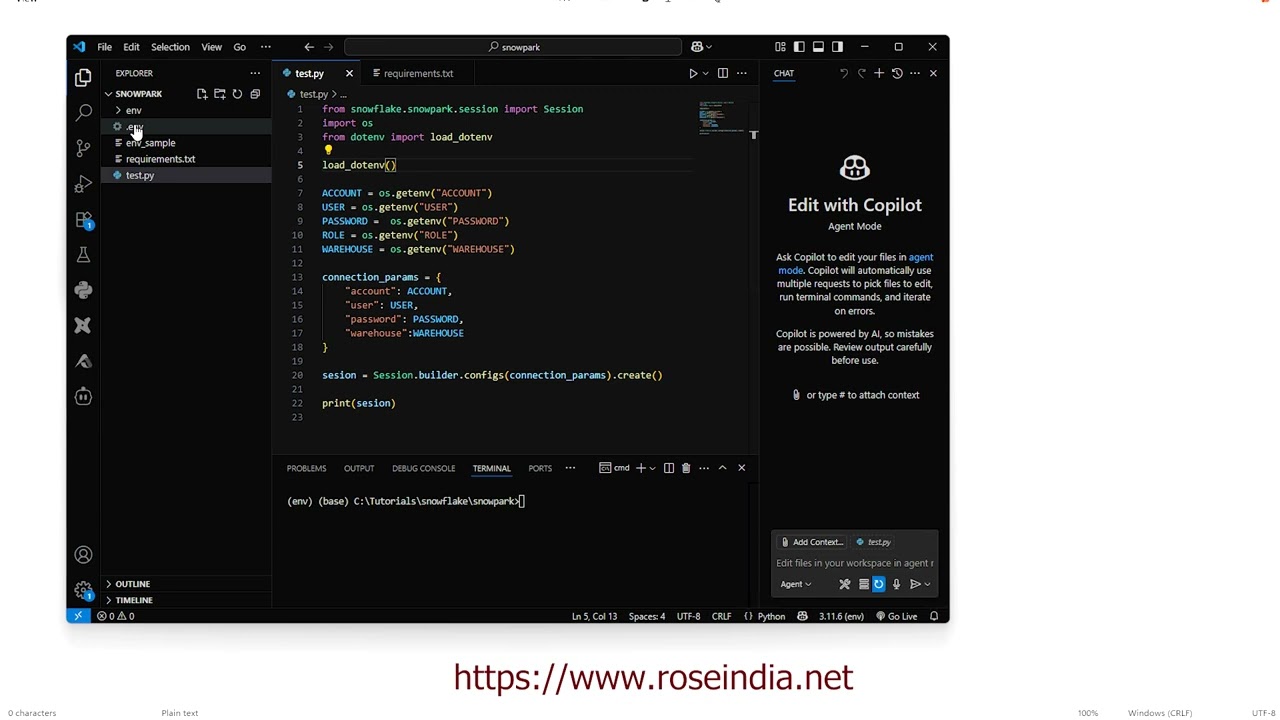Viewport: 1280px width, 720px height.
Task: Click the agent mode link
Action: click(855, 263)
